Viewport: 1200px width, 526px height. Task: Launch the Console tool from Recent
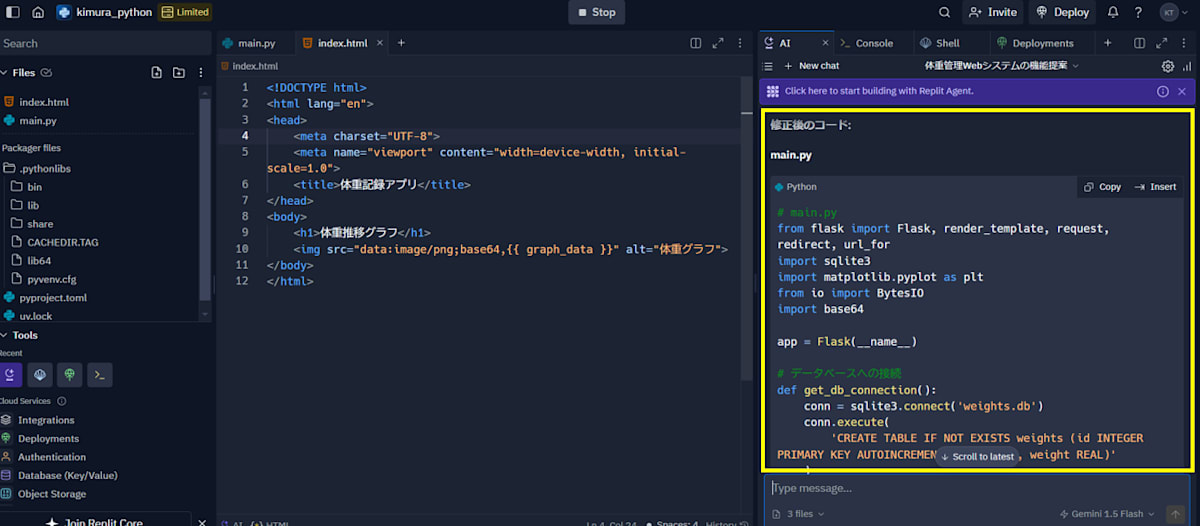(99, 375)
